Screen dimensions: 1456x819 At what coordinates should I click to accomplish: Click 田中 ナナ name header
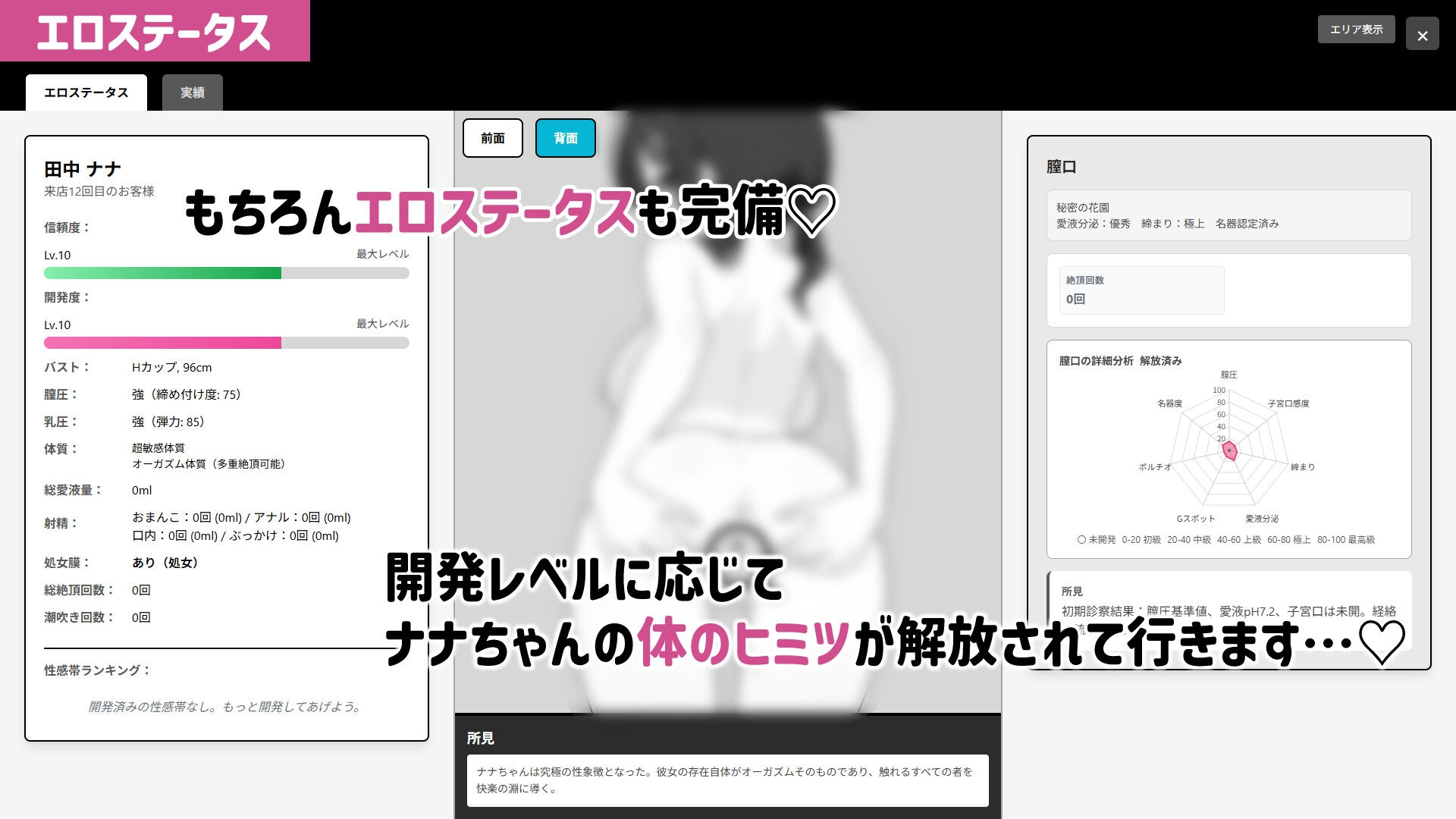click(83, 168)
